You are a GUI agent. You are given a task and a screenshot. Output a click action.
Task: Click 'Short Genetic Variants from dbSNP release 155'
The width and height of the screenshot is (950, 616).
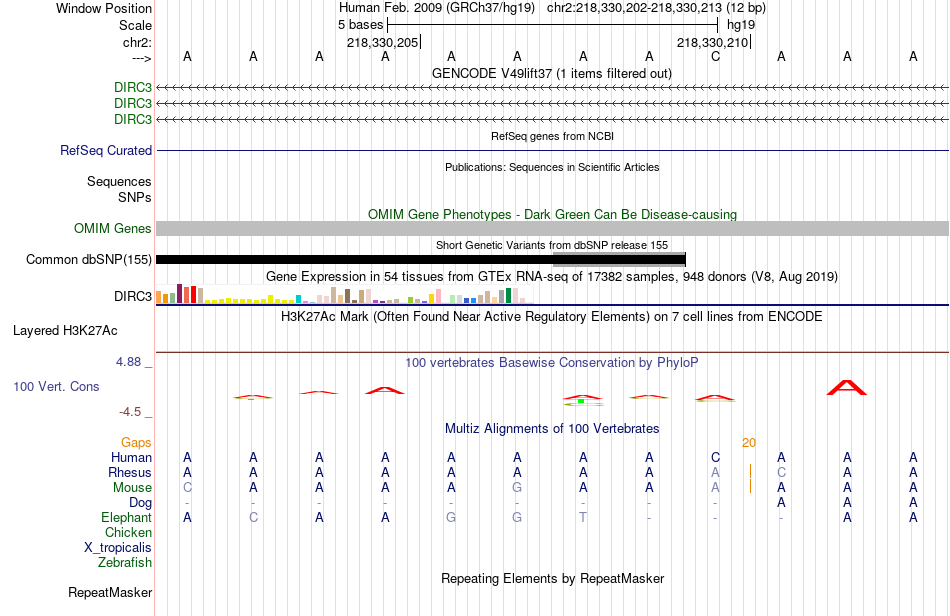click(552, 245)
